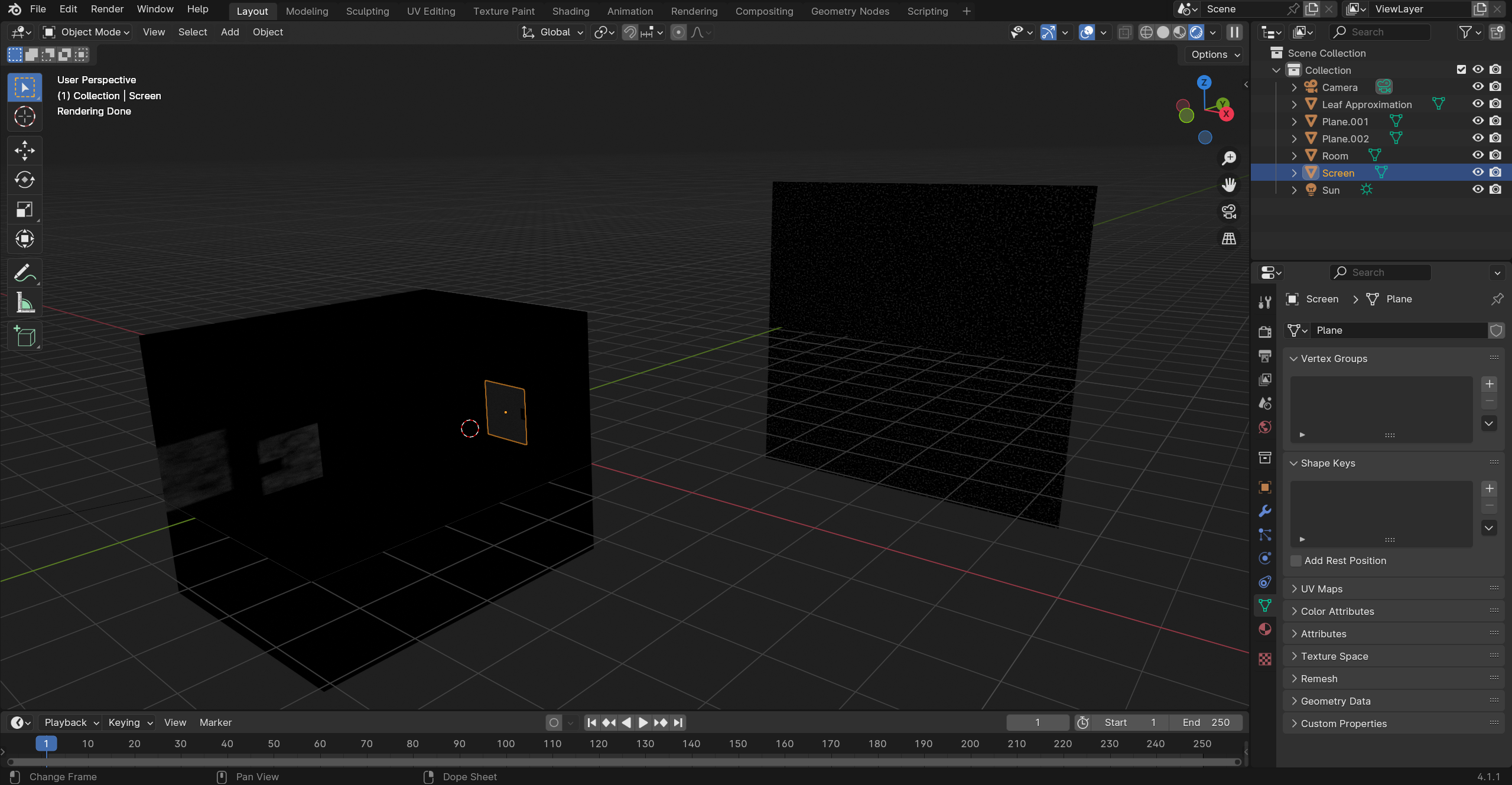Hide the Camera object in viewport
This screenshot has height=785, width=1512.
tap(1478, 87)
